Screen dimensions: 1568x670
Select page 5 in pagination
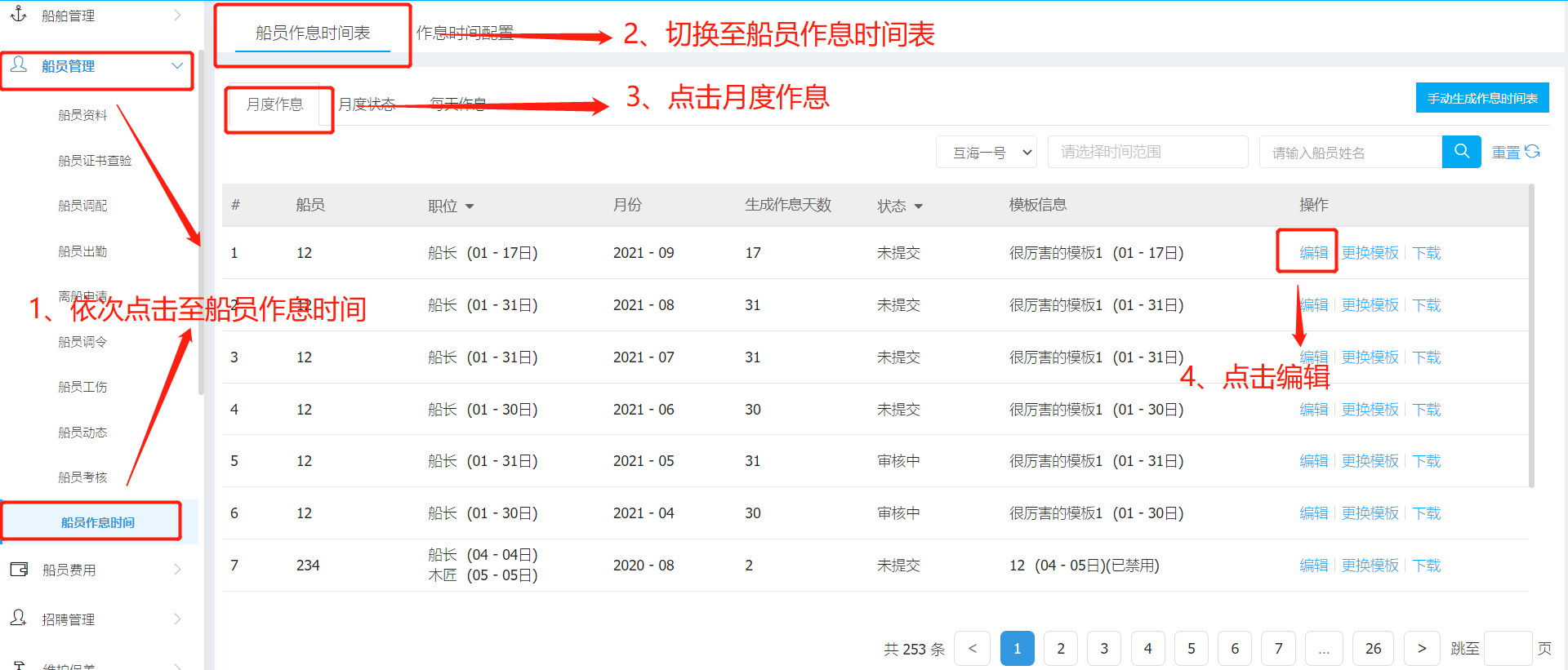click(x=1192, y=649)
